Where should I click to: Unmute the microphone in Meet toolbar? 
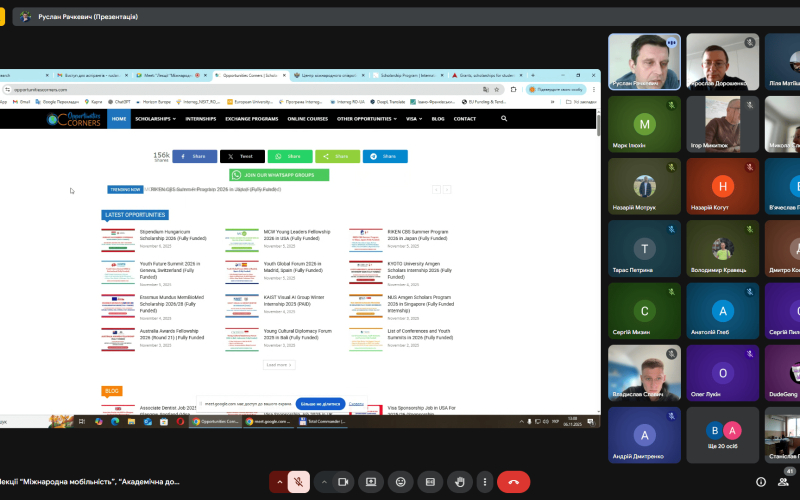pyautogui.click(x=298, y=481)
